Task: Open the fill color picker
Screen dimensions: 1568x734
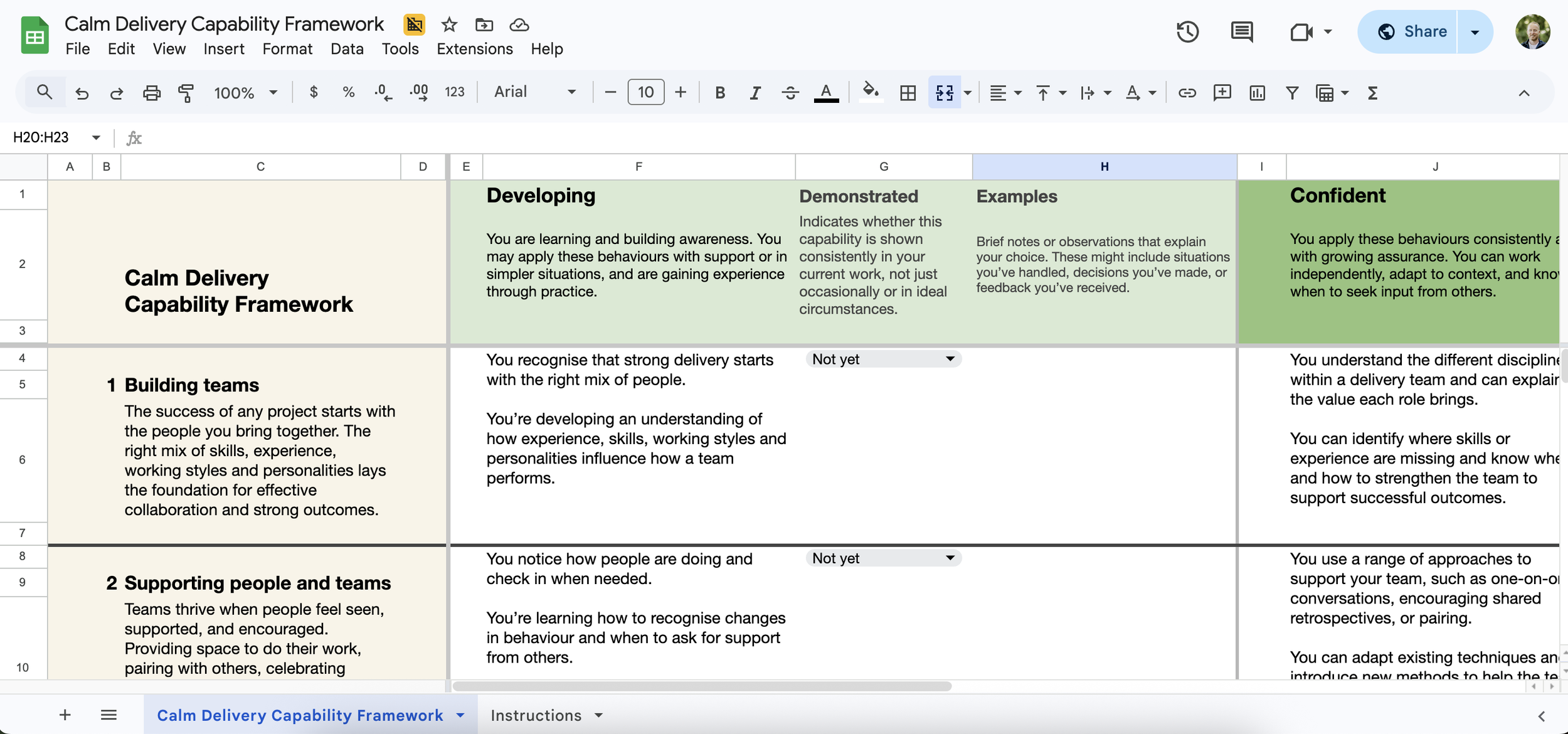Action: click(x=871, y=92)
